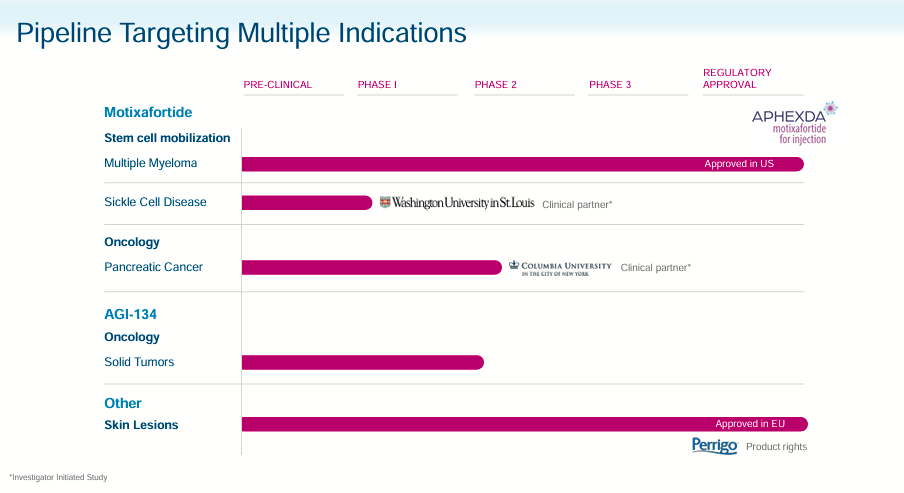904x493 pixels.
Task: Click the Multiple Myeloma progress bar
Action: [x=470, y=164]
